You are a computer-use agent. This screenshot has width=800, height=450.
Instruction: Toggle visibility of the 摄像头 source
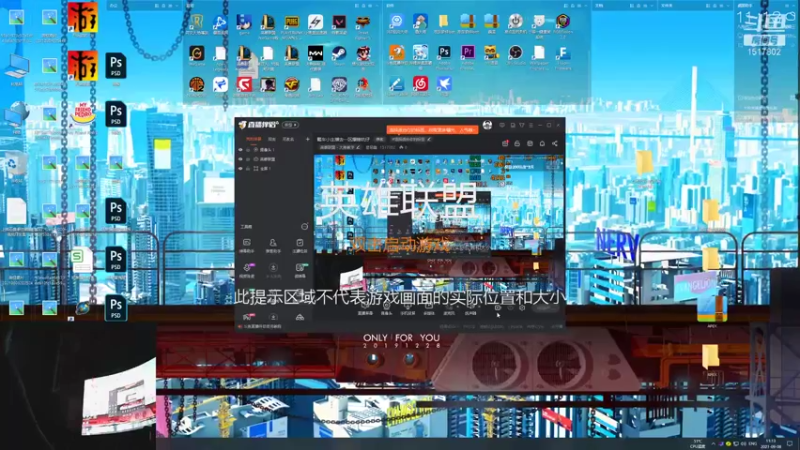click(240, 150)
